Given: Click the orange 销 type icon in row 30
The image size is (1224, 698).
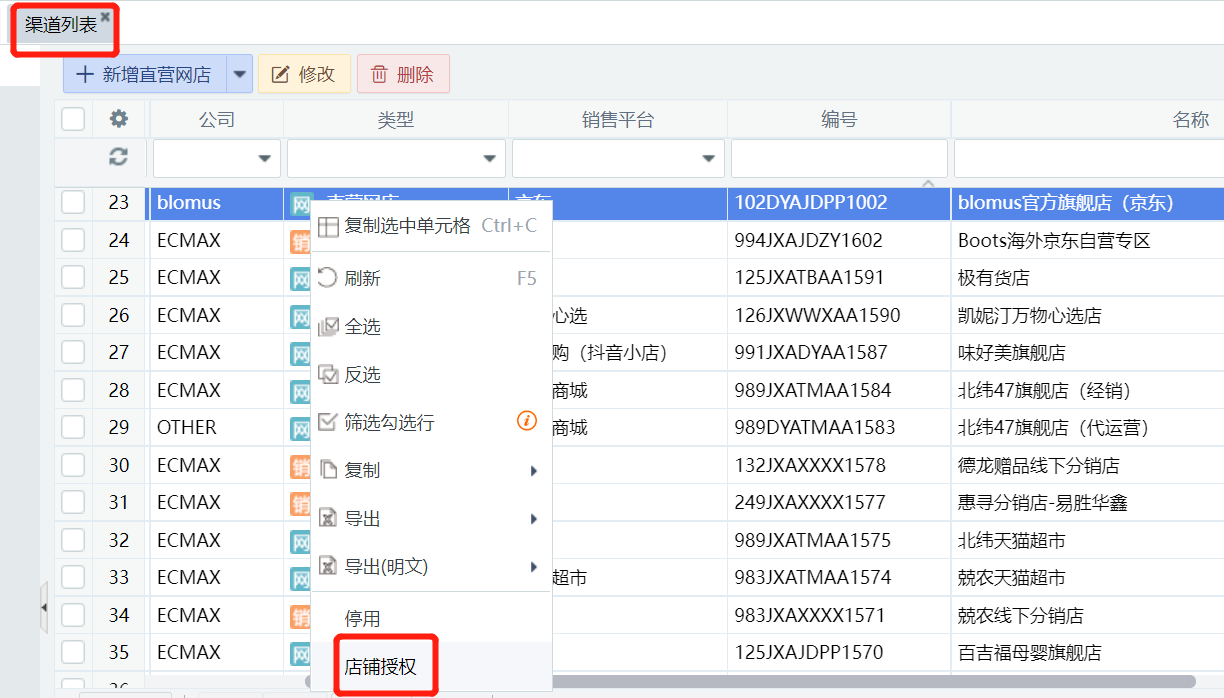Looking at the screenshot, I should click(x=301, y=466).
